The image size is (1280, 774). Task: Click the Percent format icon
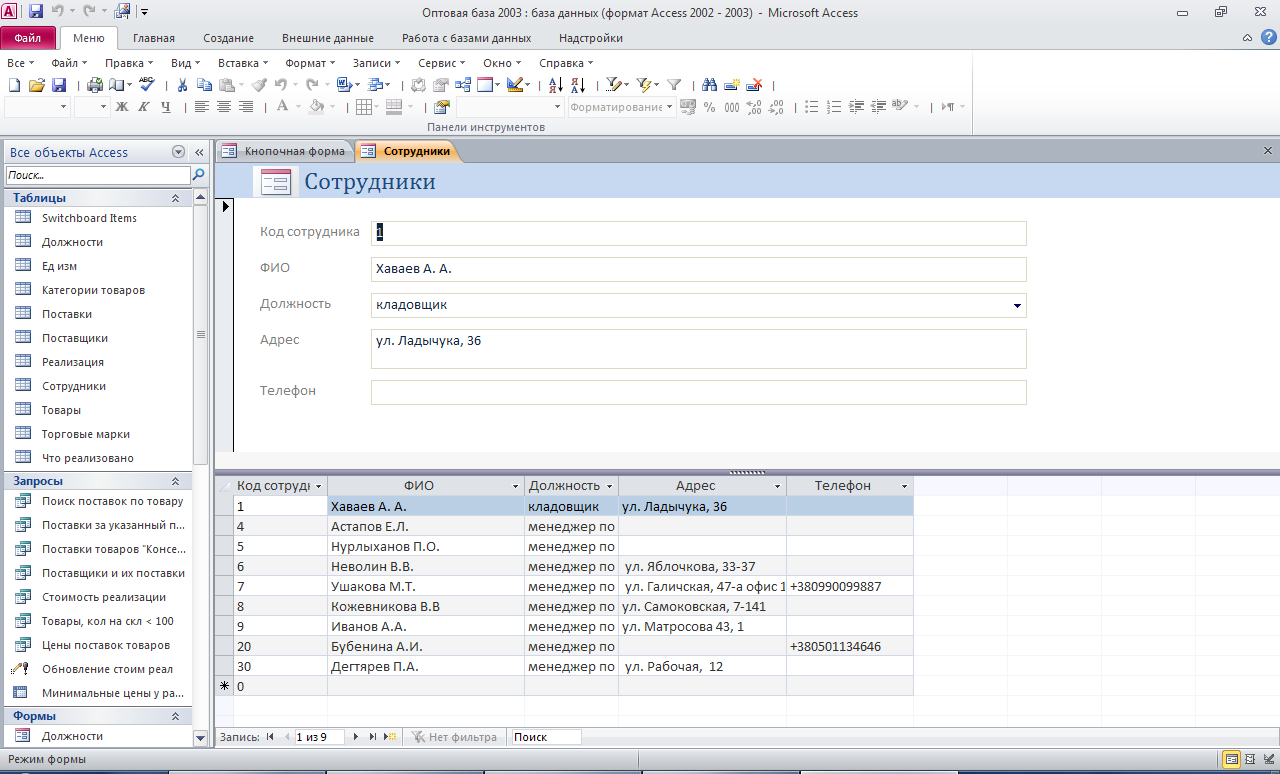[x=709, y=107]
